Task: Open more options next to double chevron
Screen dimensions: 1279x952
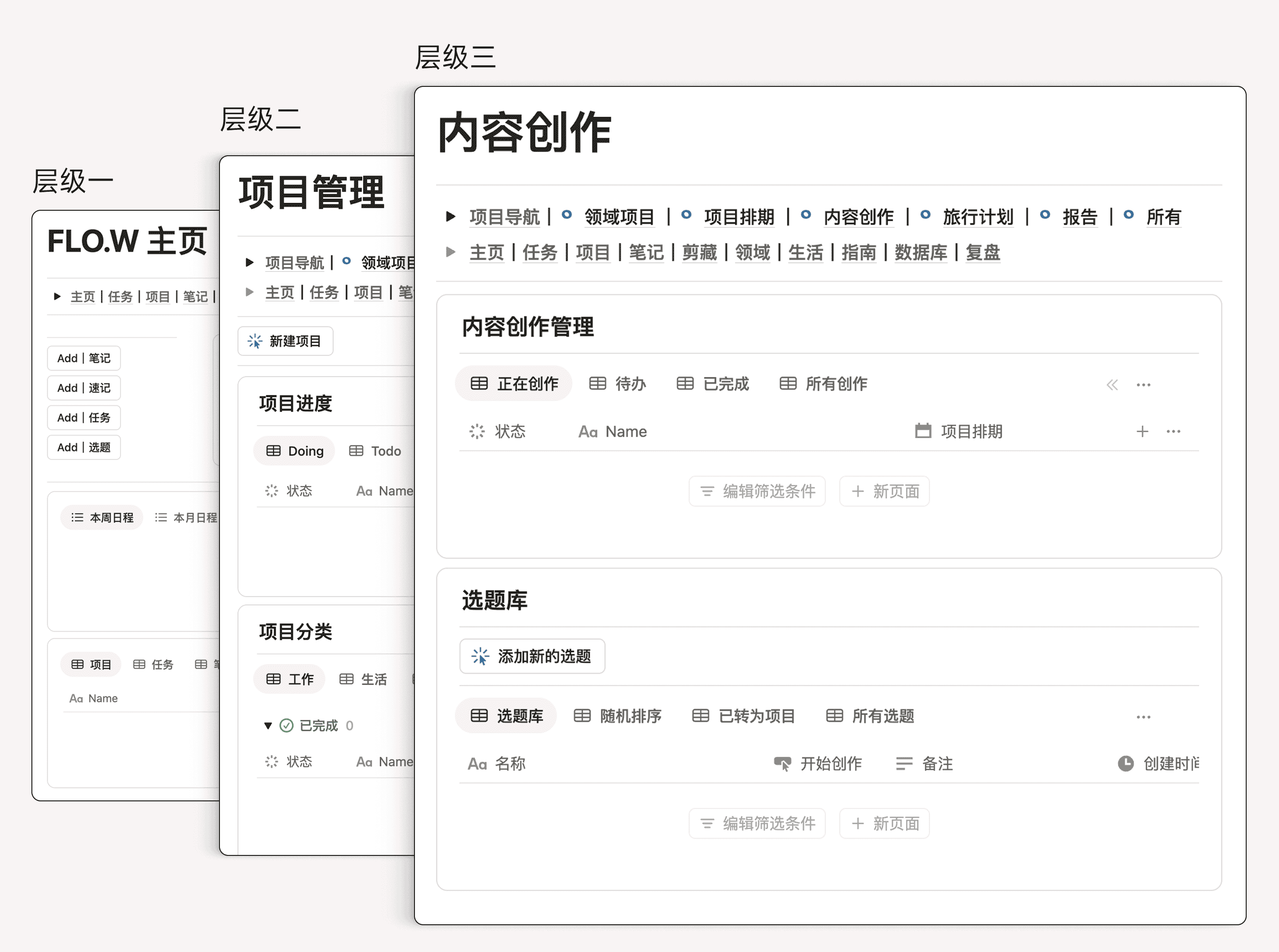Action: [1144, 384]
